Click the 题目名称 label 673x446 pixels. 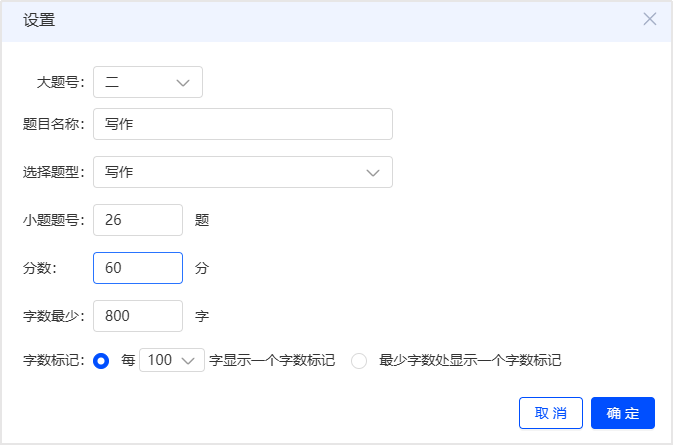[x=54, y=124]
